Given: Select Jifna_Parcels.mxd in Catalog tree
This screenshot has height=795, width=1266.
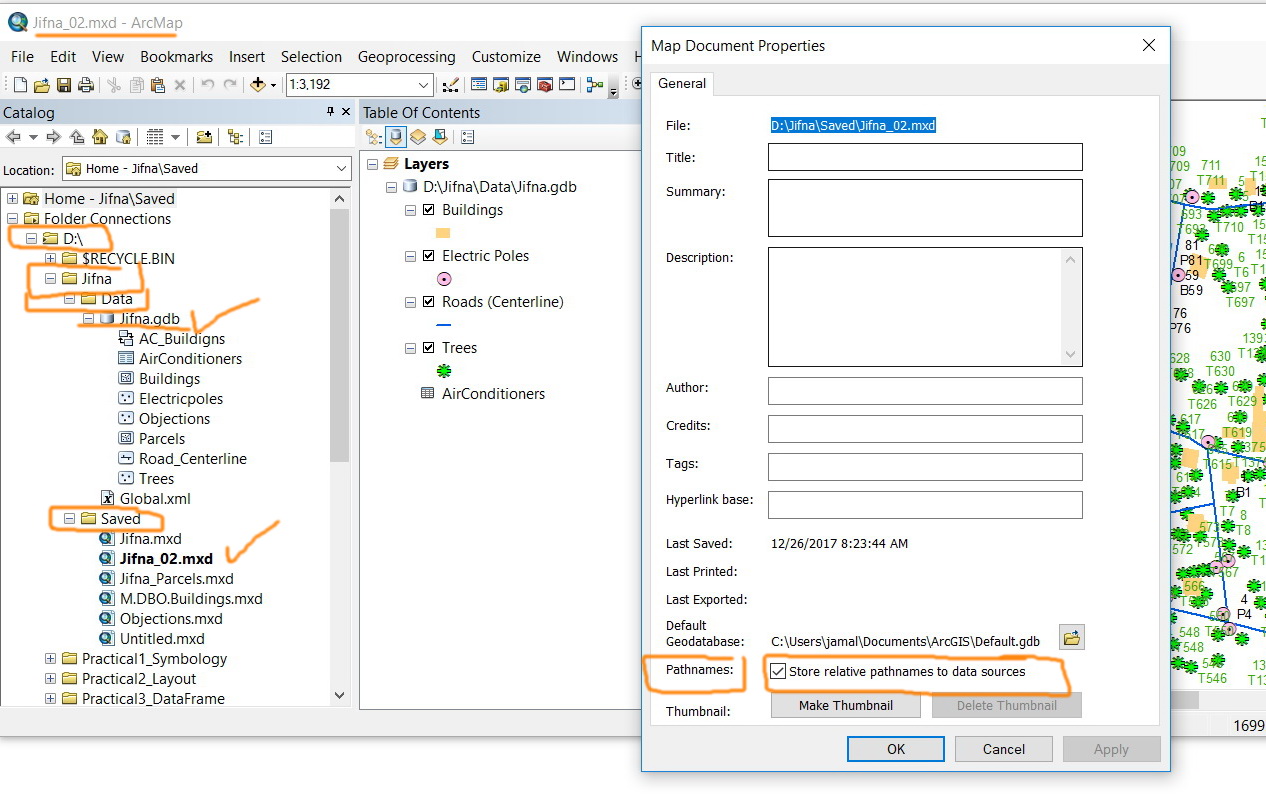Looking at the screenshot, I should click(177, 579).
